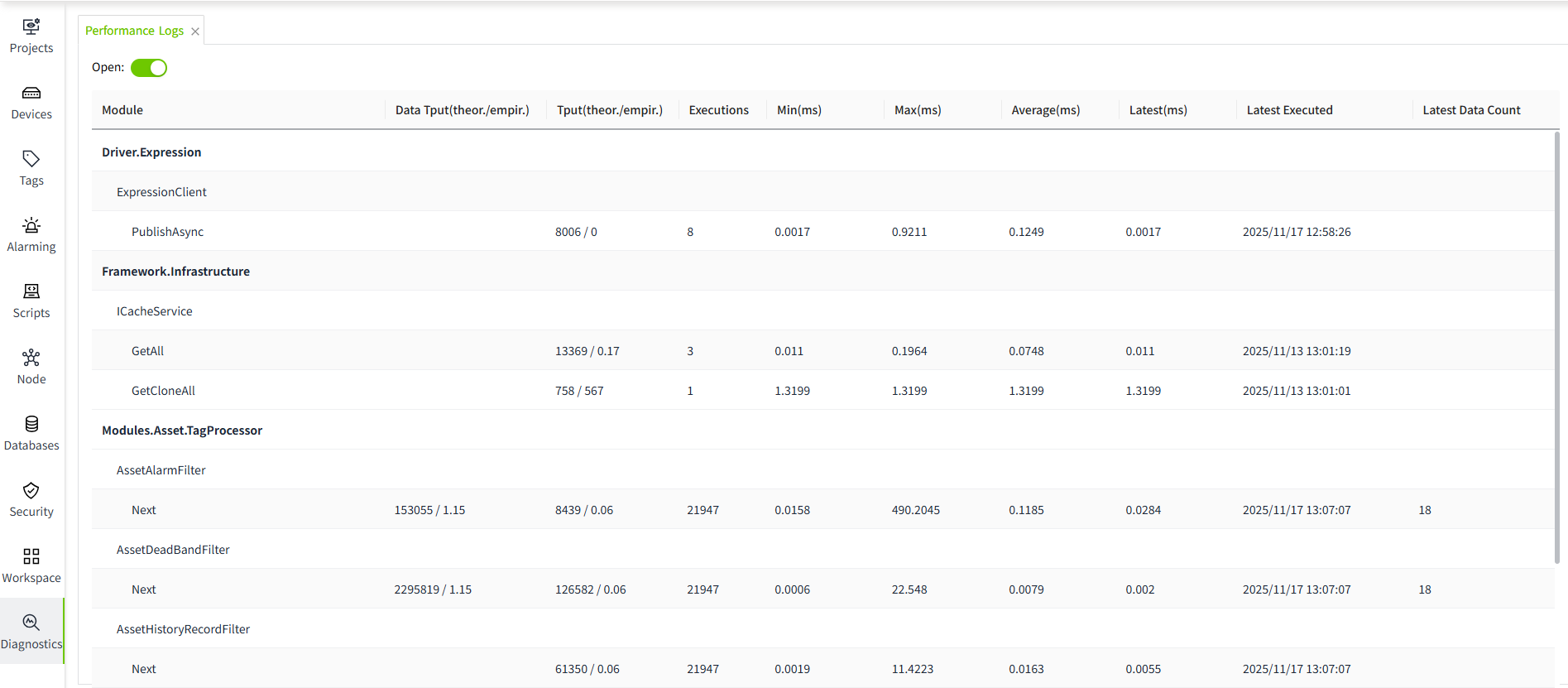Collapse the Driver.Expression module row
This screenshot has height=688, width=1568.
pyautogui.click(x=151, y=152)
